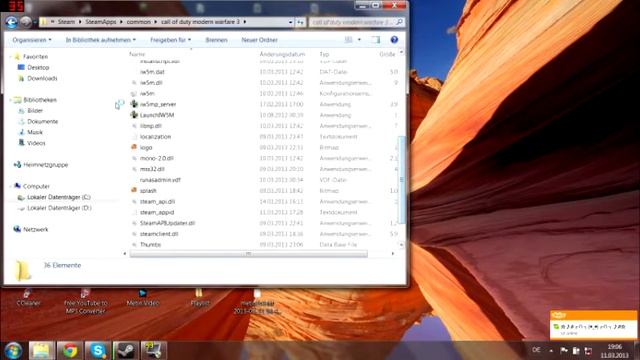Go forward with the Explorer forward arrow
Viewport: 640px width, 360px height.
pyautogui.click(x=26, y=22)
